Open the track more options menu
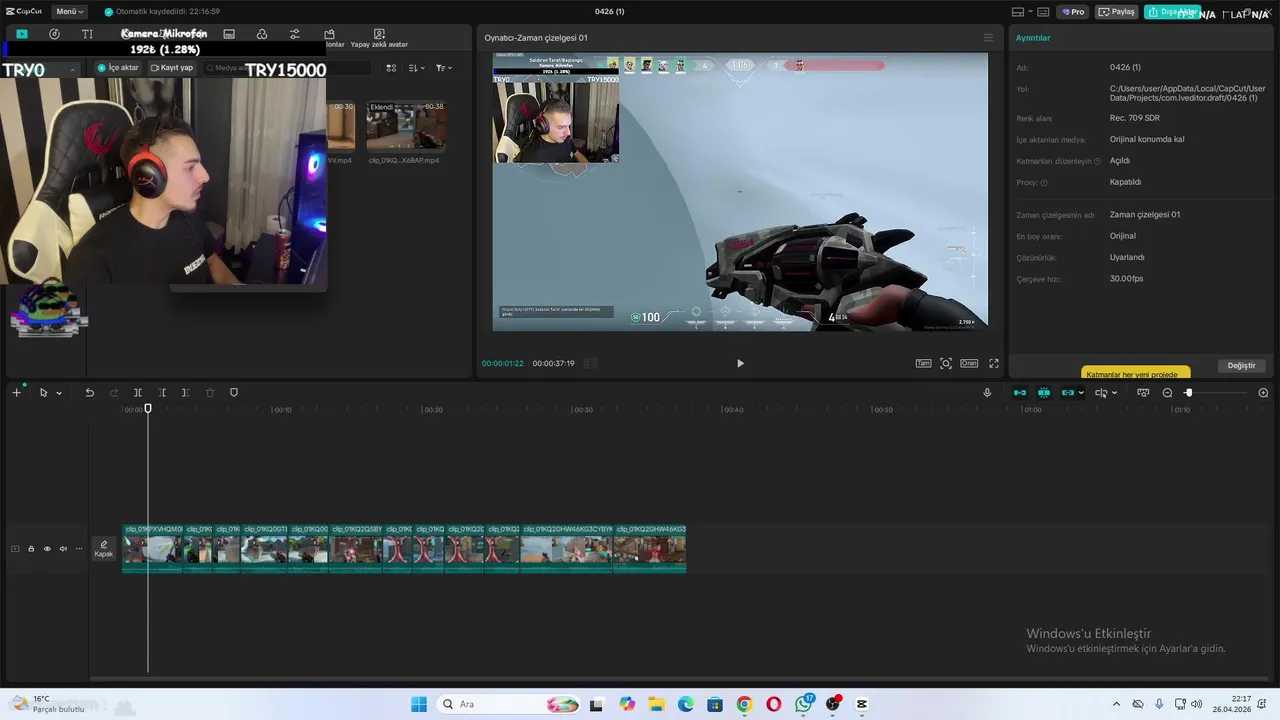Image resolution: width=1280 pixels, height=720 pixels. click(x=79, y=549)
